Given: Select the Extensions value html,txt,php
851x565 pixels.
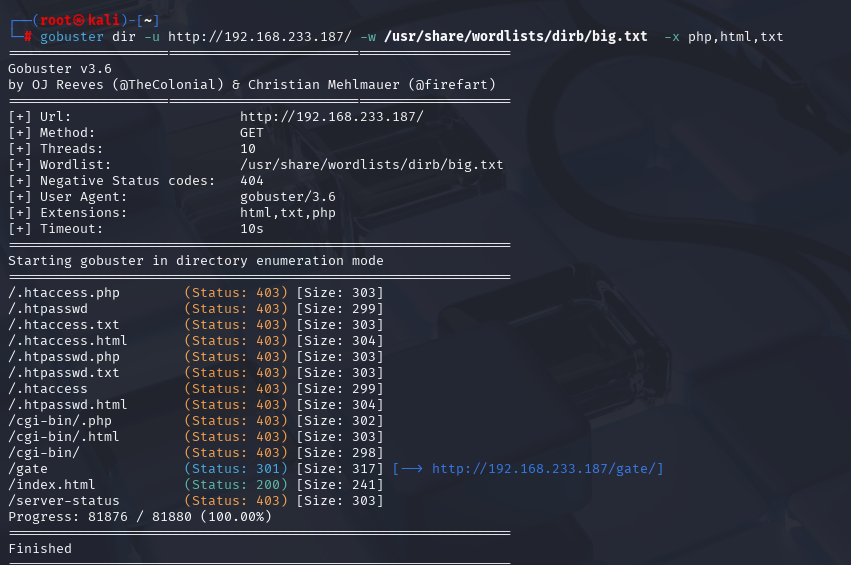Looking at the screenshot, I should [x=288, y=213].
